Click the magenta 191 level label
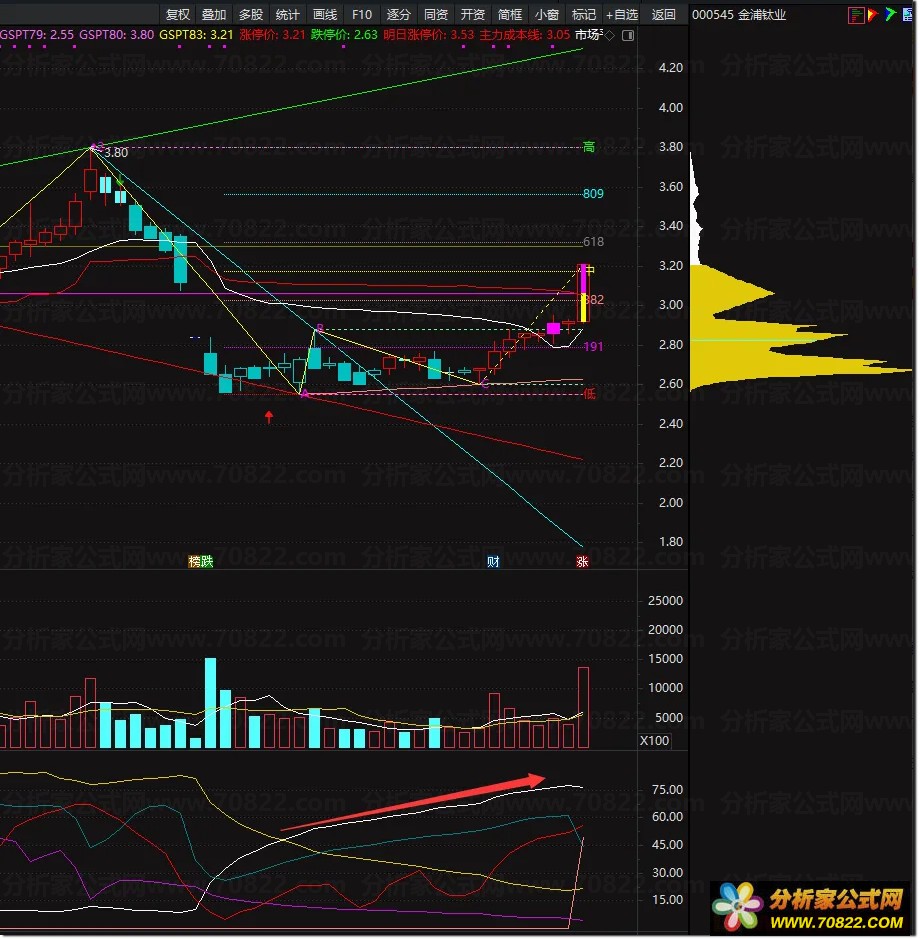 593,347
